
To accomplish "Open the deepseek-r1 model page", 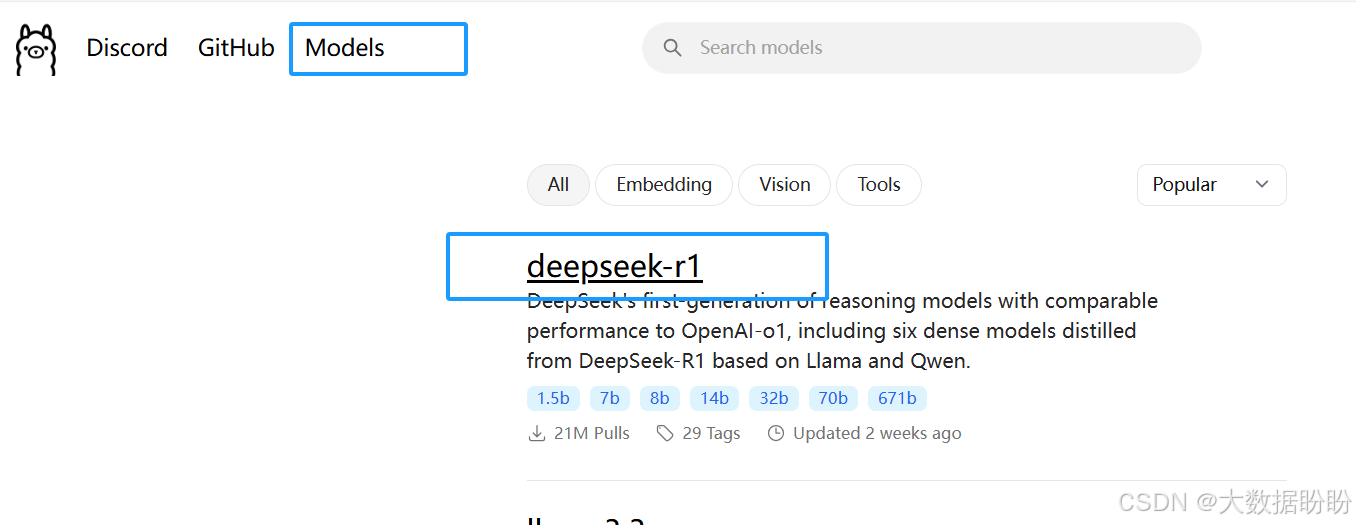I will pos(615,266).
